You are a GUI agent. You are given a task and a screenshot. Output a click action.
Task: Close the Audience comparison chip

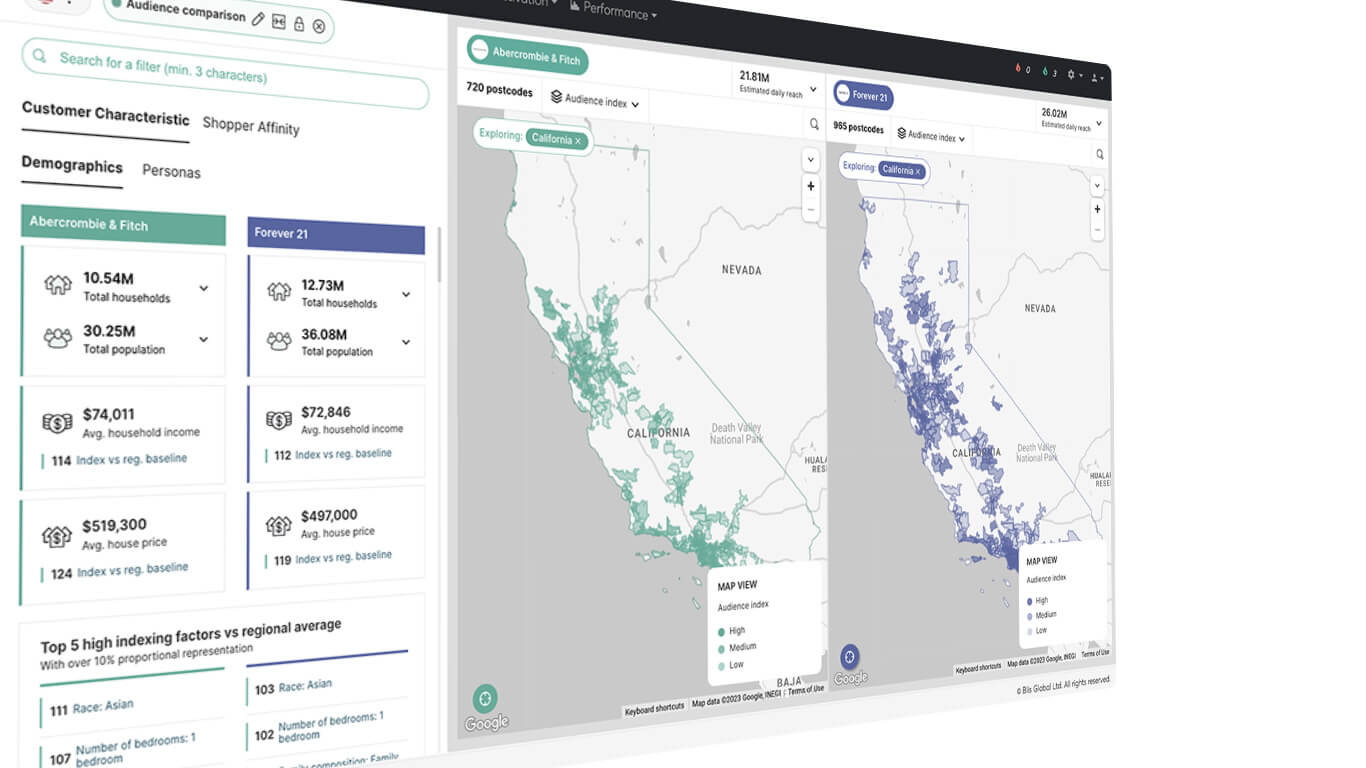click(x=318, y=26)
